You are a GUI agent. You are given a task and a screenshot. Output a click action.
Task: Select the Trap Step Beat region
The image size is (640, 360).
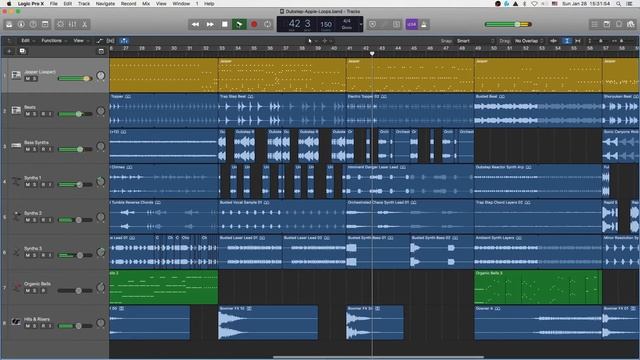point(282,111)
